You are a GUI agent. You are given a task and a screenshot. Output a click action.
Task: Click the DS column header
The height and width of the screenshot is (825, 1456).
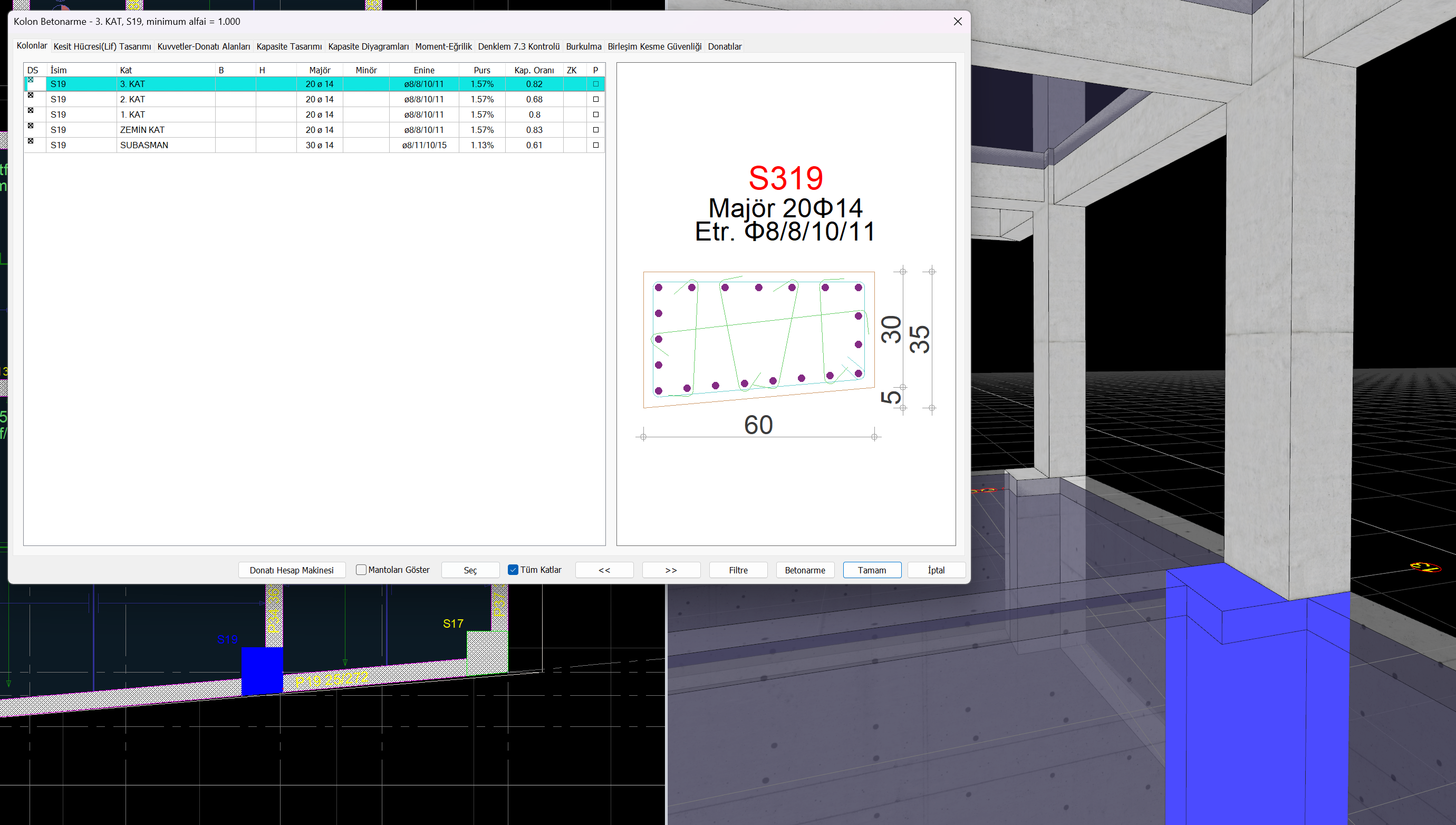[x=35, y=70]
